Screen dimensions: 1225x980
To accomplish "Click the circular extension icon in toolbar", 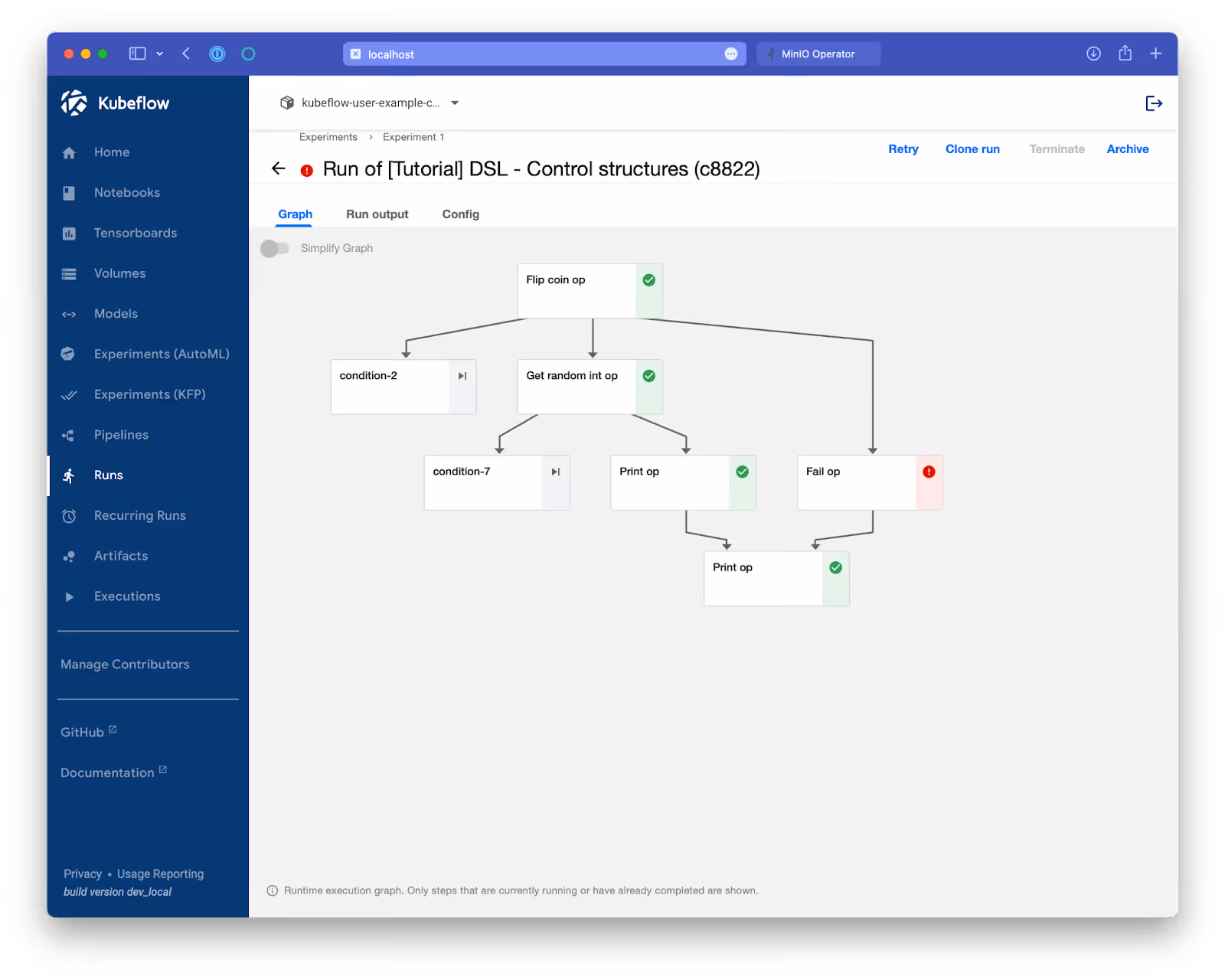I will point(248,54).
